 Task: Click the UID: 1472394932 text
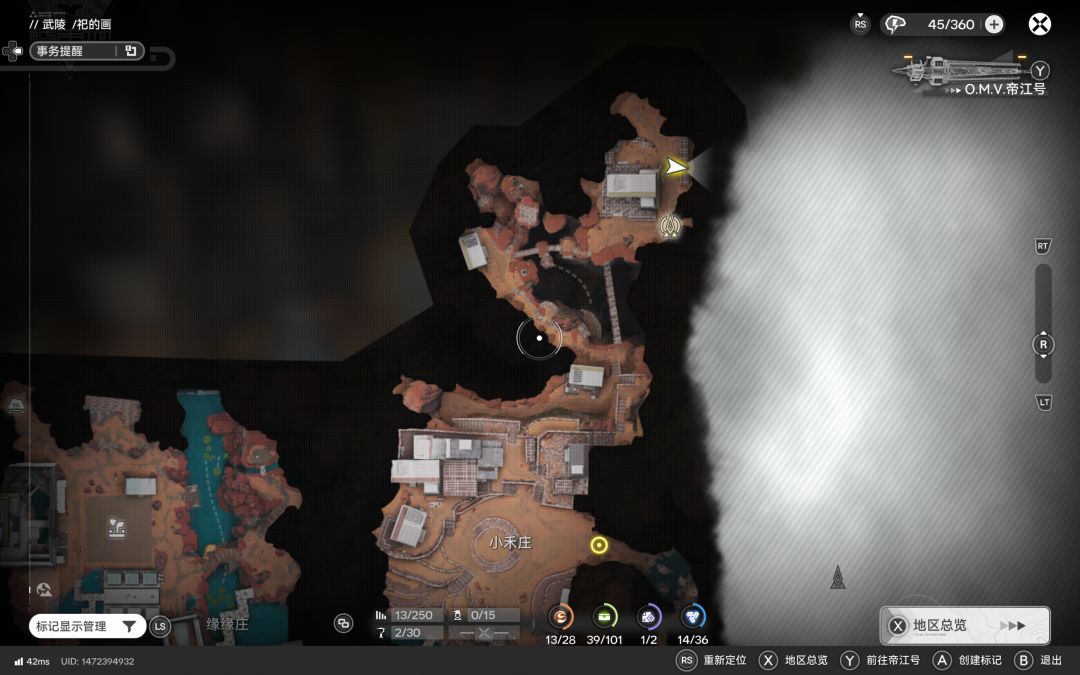click(97, 661)
